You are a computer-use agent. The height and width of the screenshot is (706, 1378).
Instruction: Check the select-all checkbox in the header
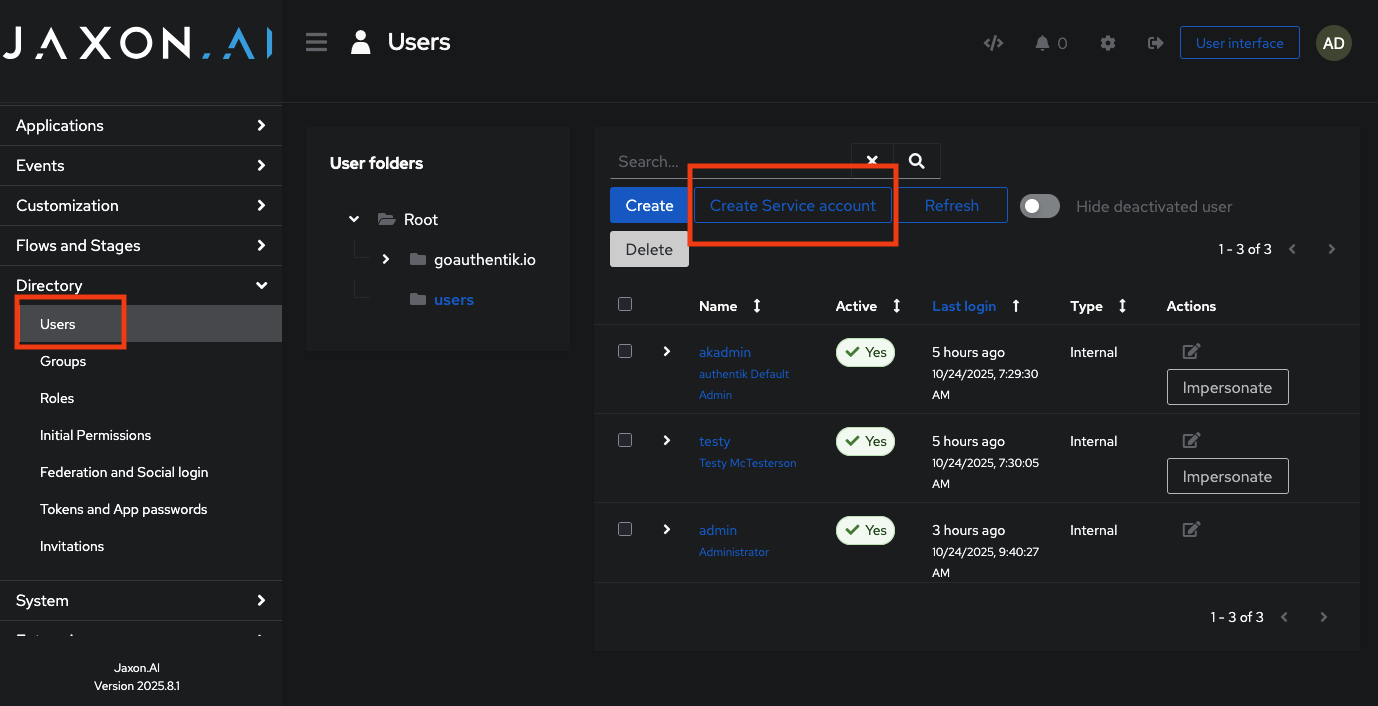point(625,304)
